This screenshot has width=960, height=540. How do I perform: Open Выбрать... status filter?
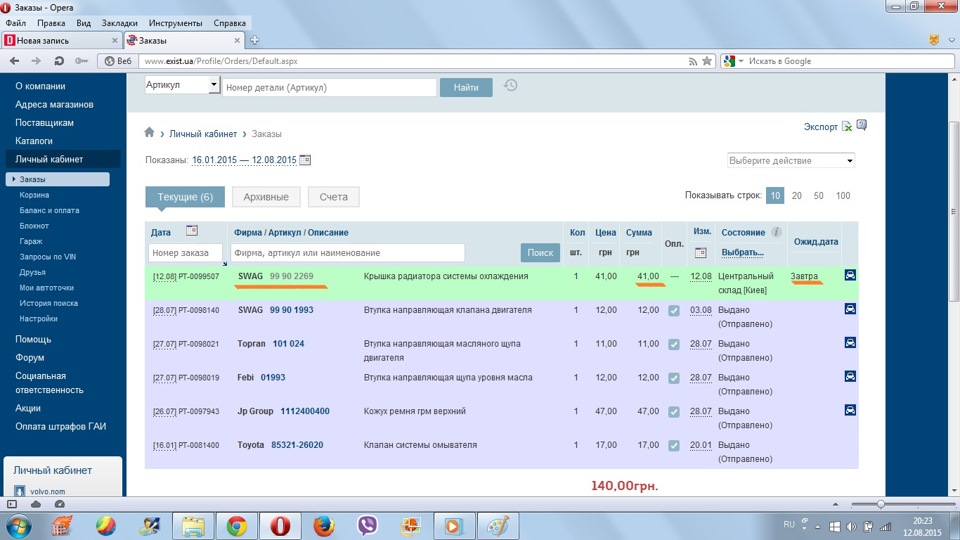[742, 252]
